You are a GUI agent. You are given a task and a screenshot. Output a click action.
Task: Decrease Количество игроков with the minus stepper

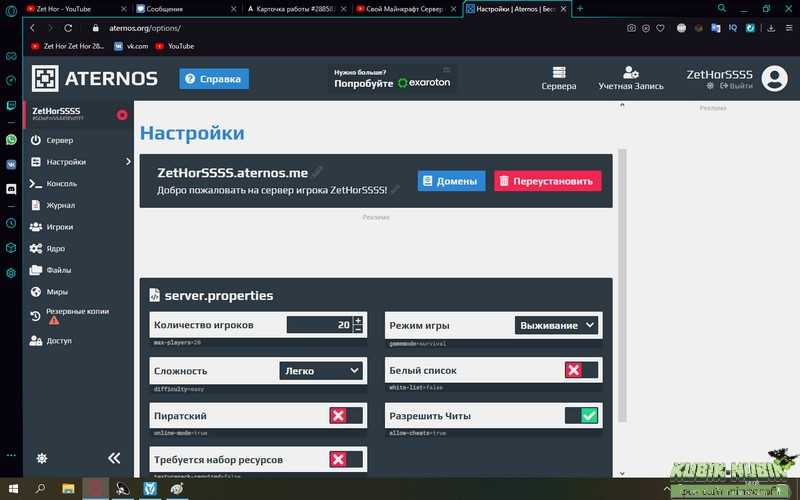tap(358, 329)
